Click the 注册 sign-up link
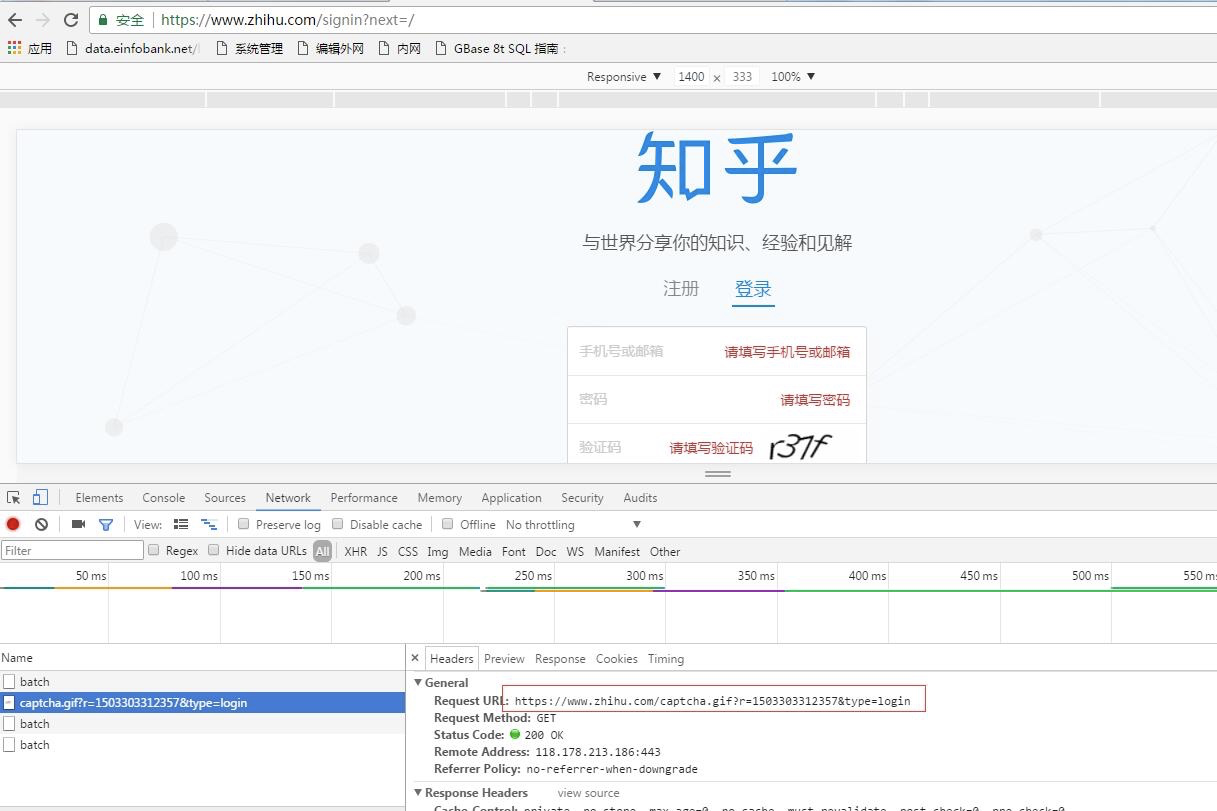Image resolution: width=1217 pixels, height=811 pixels. [681, 289]
